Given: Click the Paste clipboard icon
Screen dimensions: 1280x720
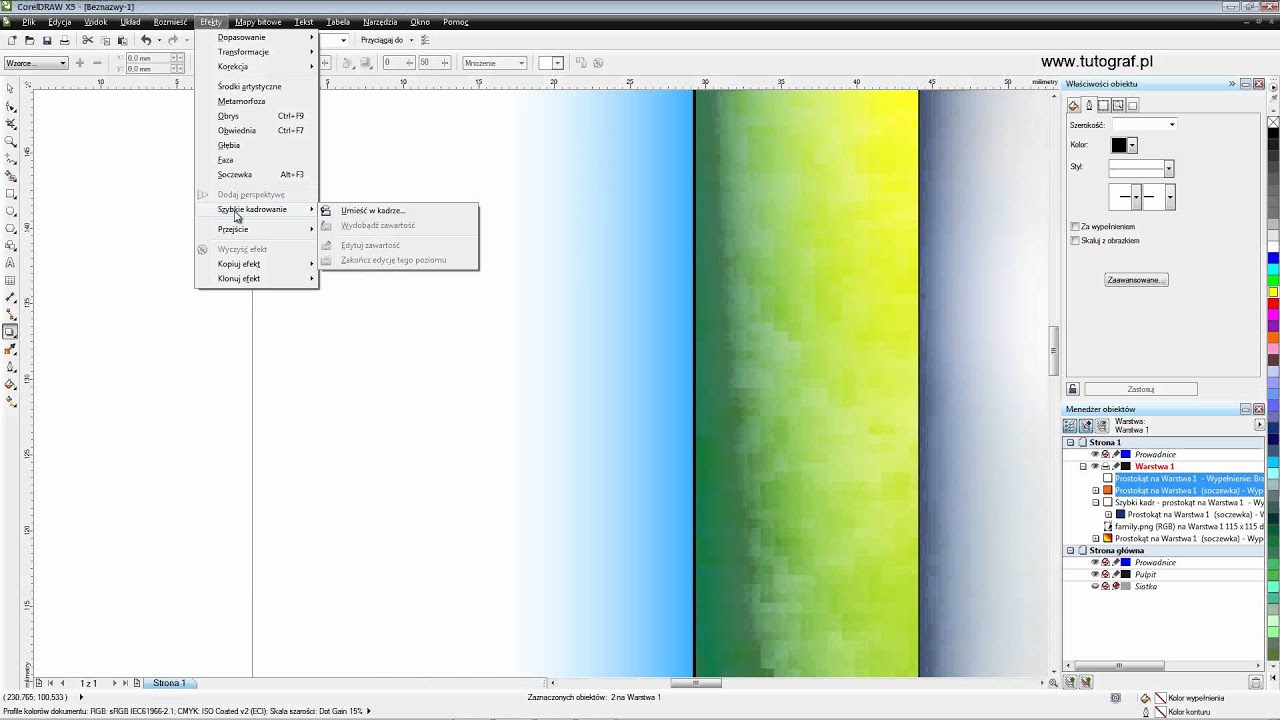Looking at the screenshot, I should pos(122,40).
